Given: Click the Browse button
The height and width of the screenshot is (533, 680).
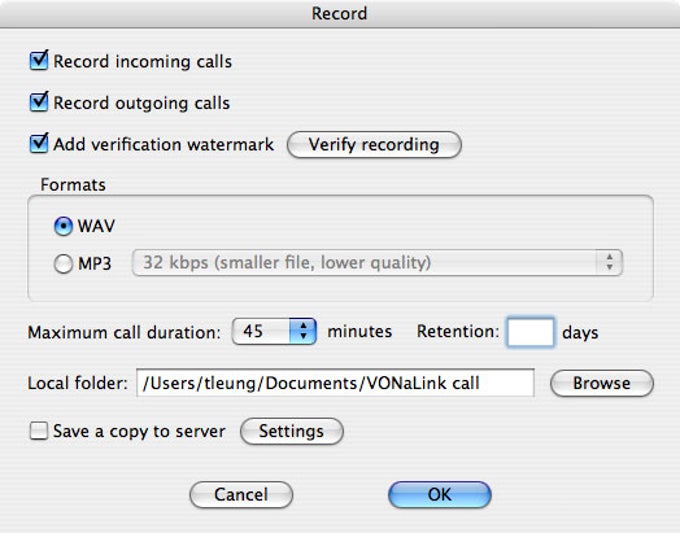Looking at the screenshot, I should pos(601,383).
